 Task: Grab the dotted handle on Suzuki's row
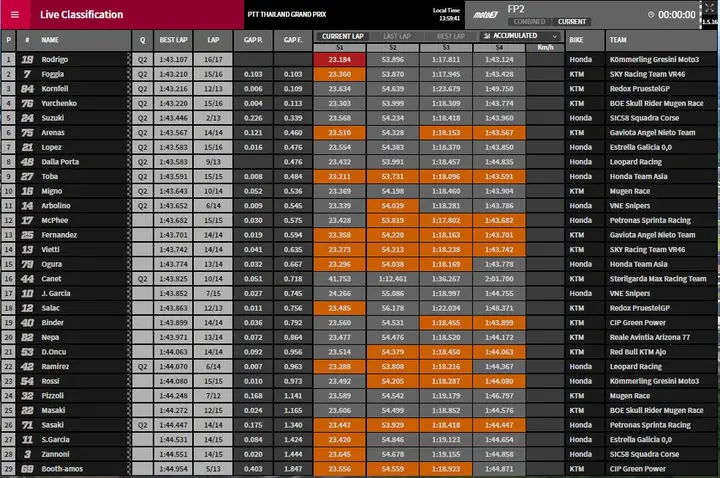pyautogui.click(x=129, y=118)
